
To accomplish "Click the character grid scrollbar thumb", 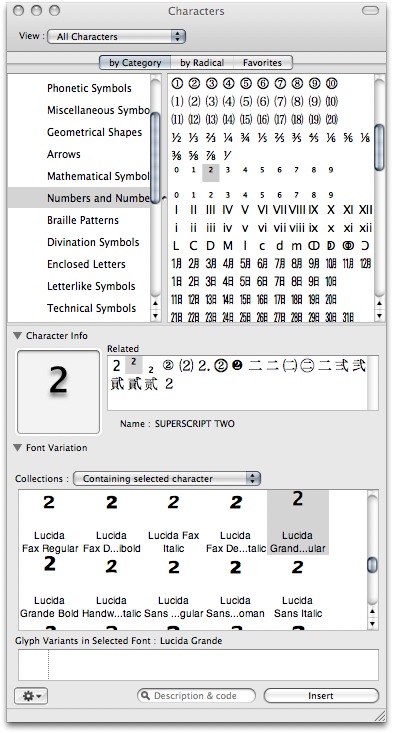I will (379, 147).
